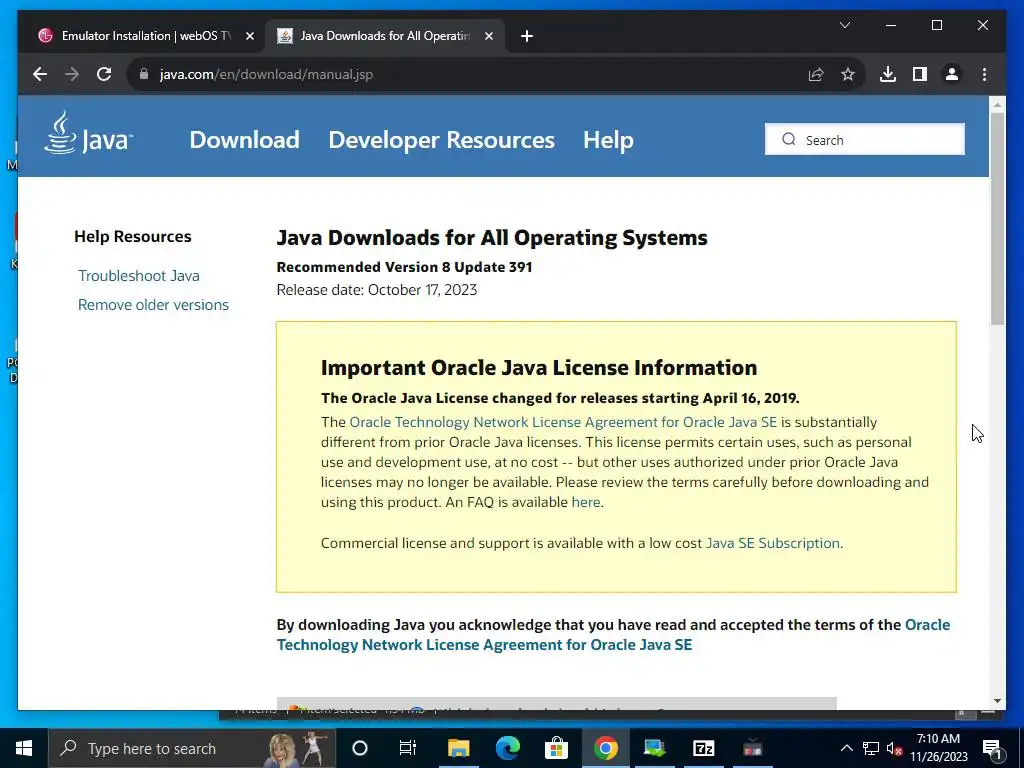Click the search magnifier icon
Screen dimensions: 1024x768
click(x=789, y=140)
